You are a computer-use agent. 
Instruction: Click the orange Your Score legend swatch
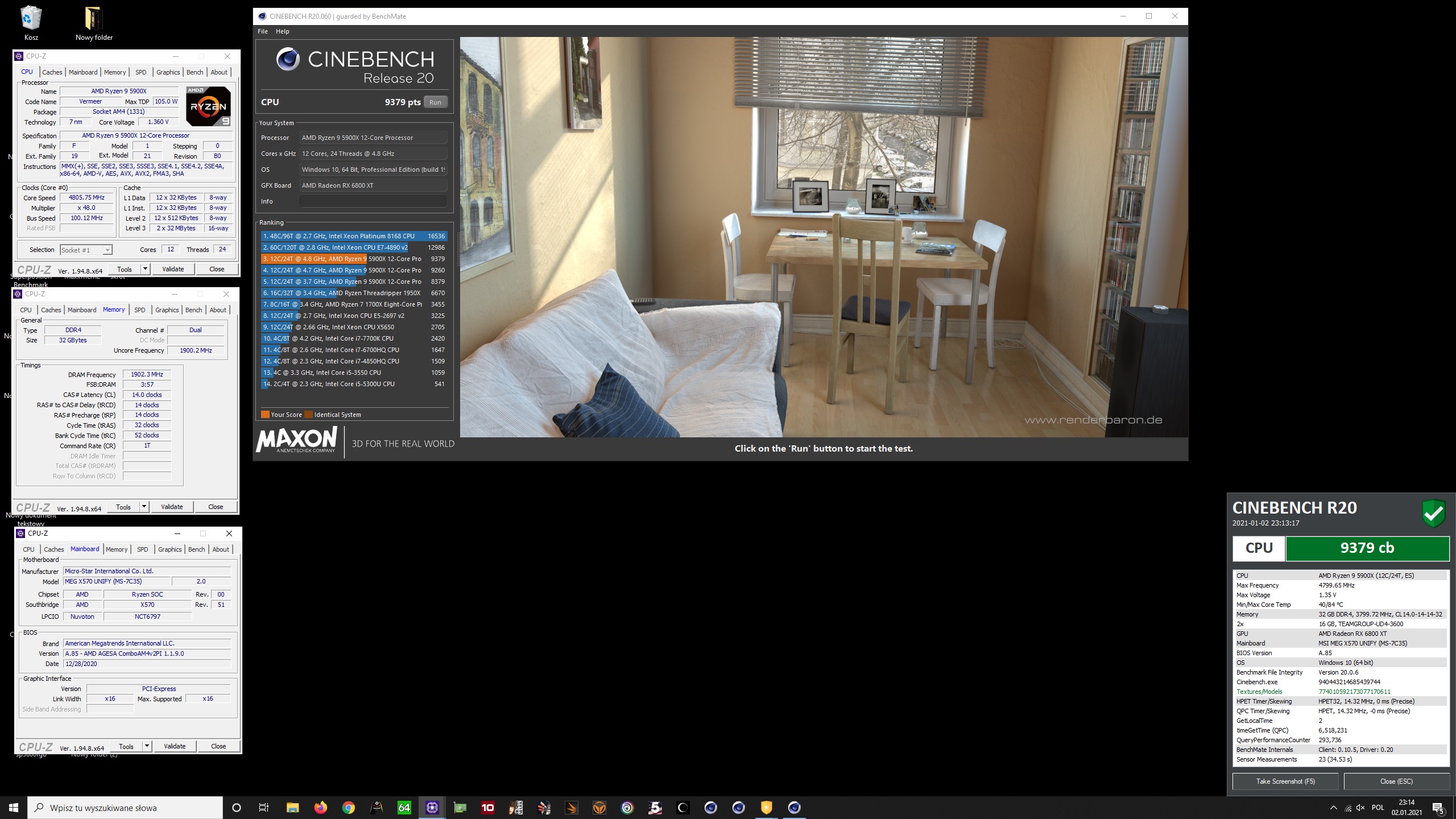click(x=265, y=415)
